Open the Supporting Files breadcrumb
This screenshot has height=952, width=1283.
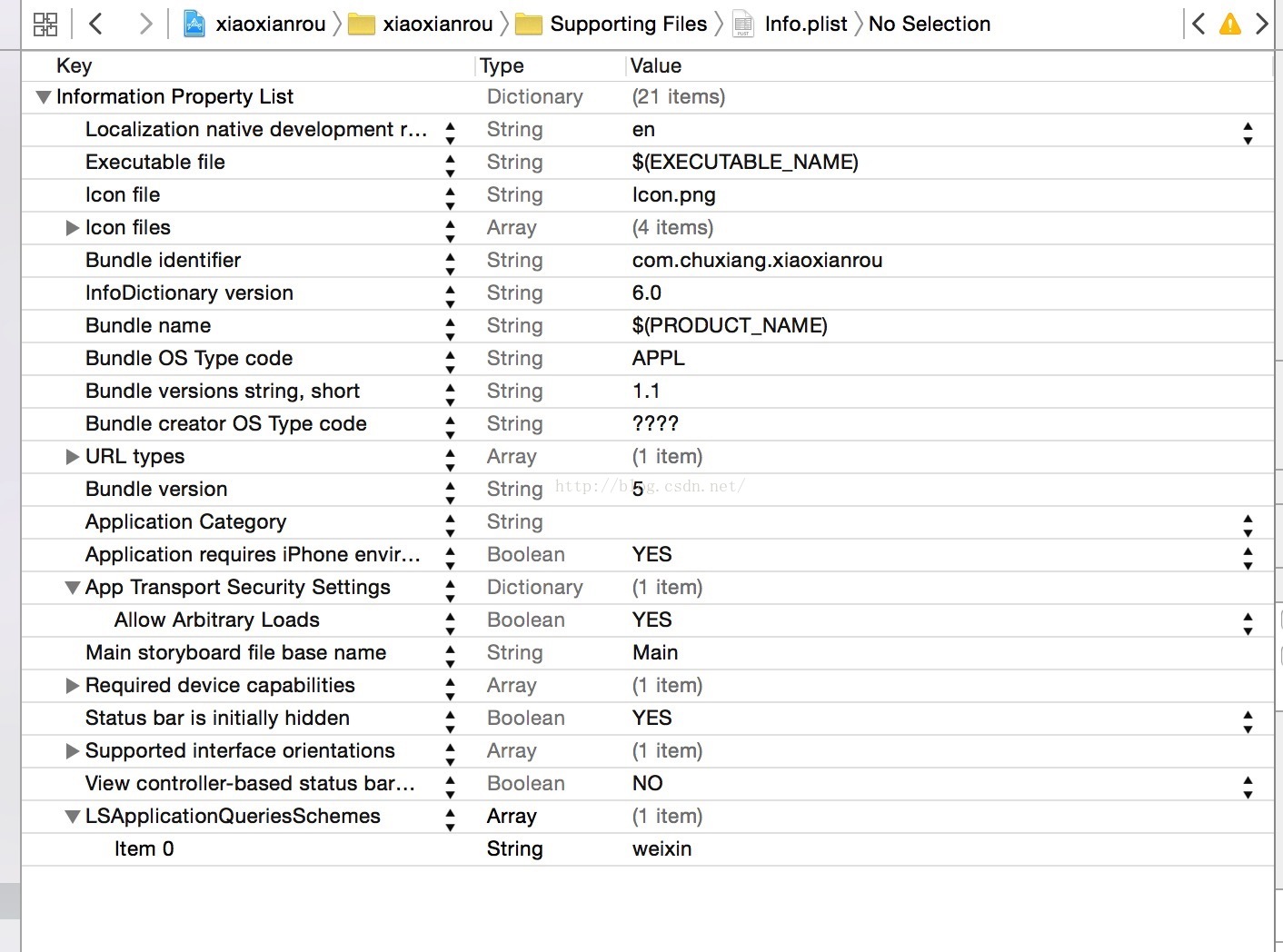(x=629, y=24)
